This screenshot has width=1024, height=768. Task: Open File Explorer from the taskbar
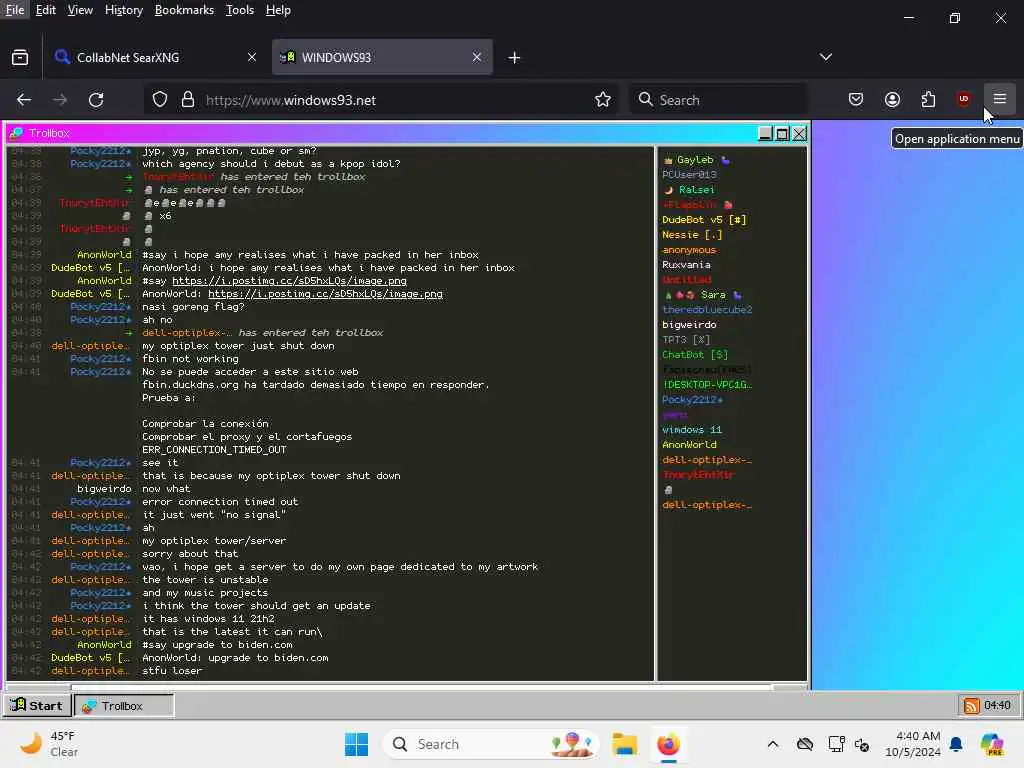pos(624,744)
